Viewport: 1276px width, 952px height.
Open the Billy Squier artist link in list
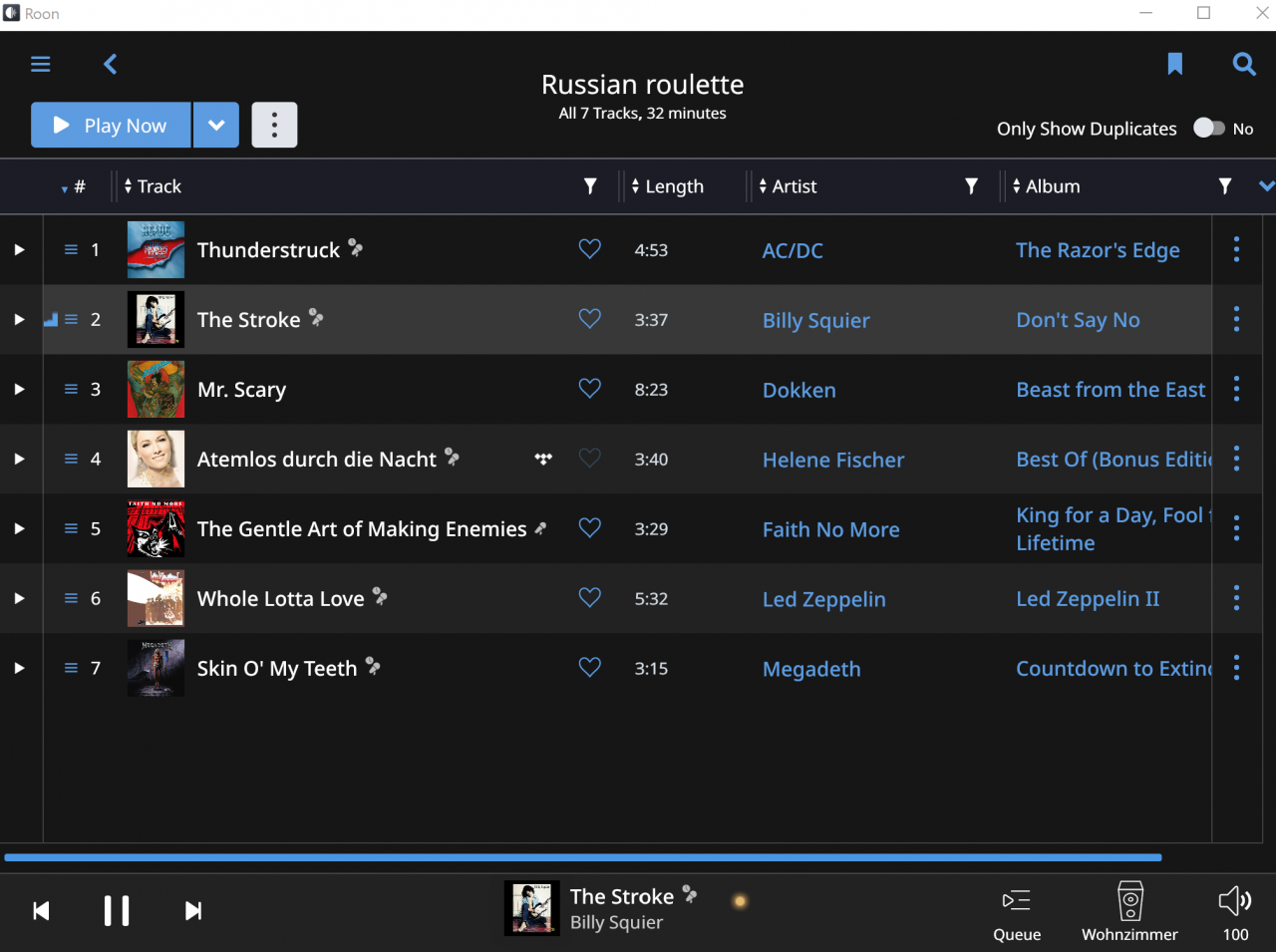click(x=816, y=320)
